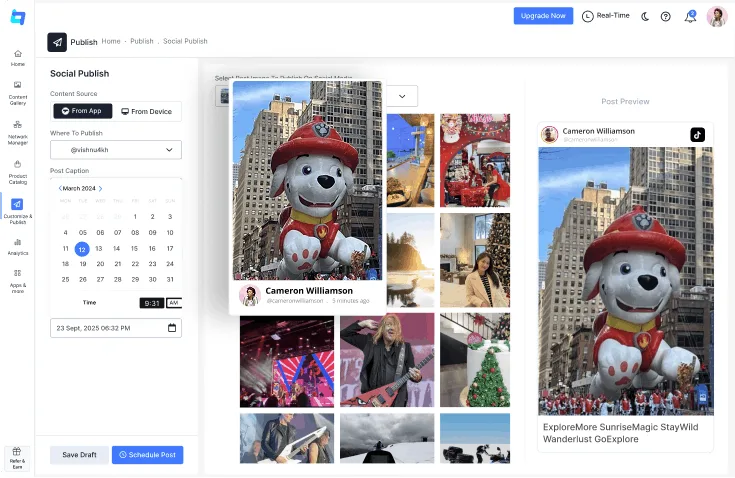Open Network Manager in the sidebar
The width and height of the screenshot is (735, 478).
pos(18,133)
